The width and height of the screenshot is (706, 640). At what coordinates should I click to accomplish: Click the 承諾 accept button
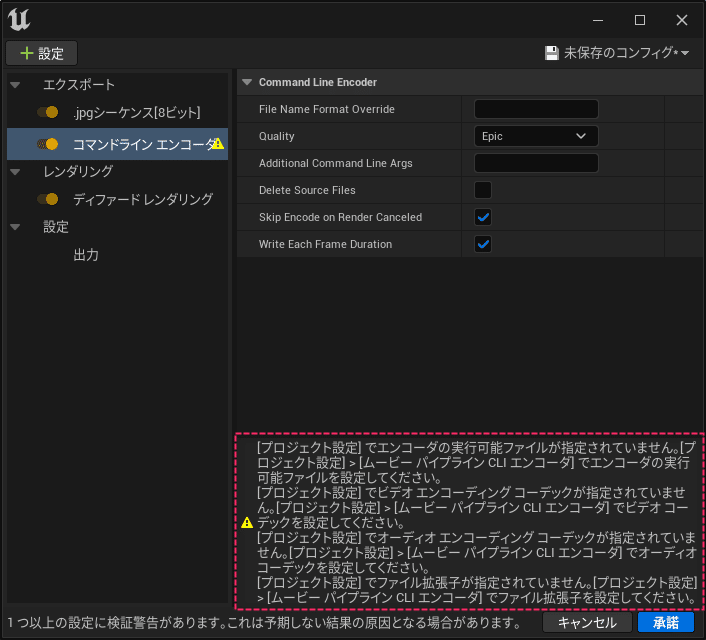click(666, 622)
